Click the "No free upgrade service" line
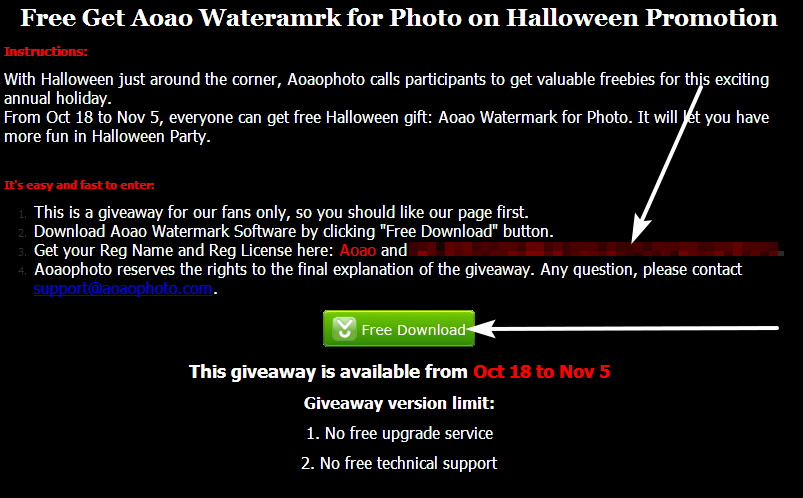Image resolution: width=803 pixels, height=498 pixels. (x=399, y=433)
